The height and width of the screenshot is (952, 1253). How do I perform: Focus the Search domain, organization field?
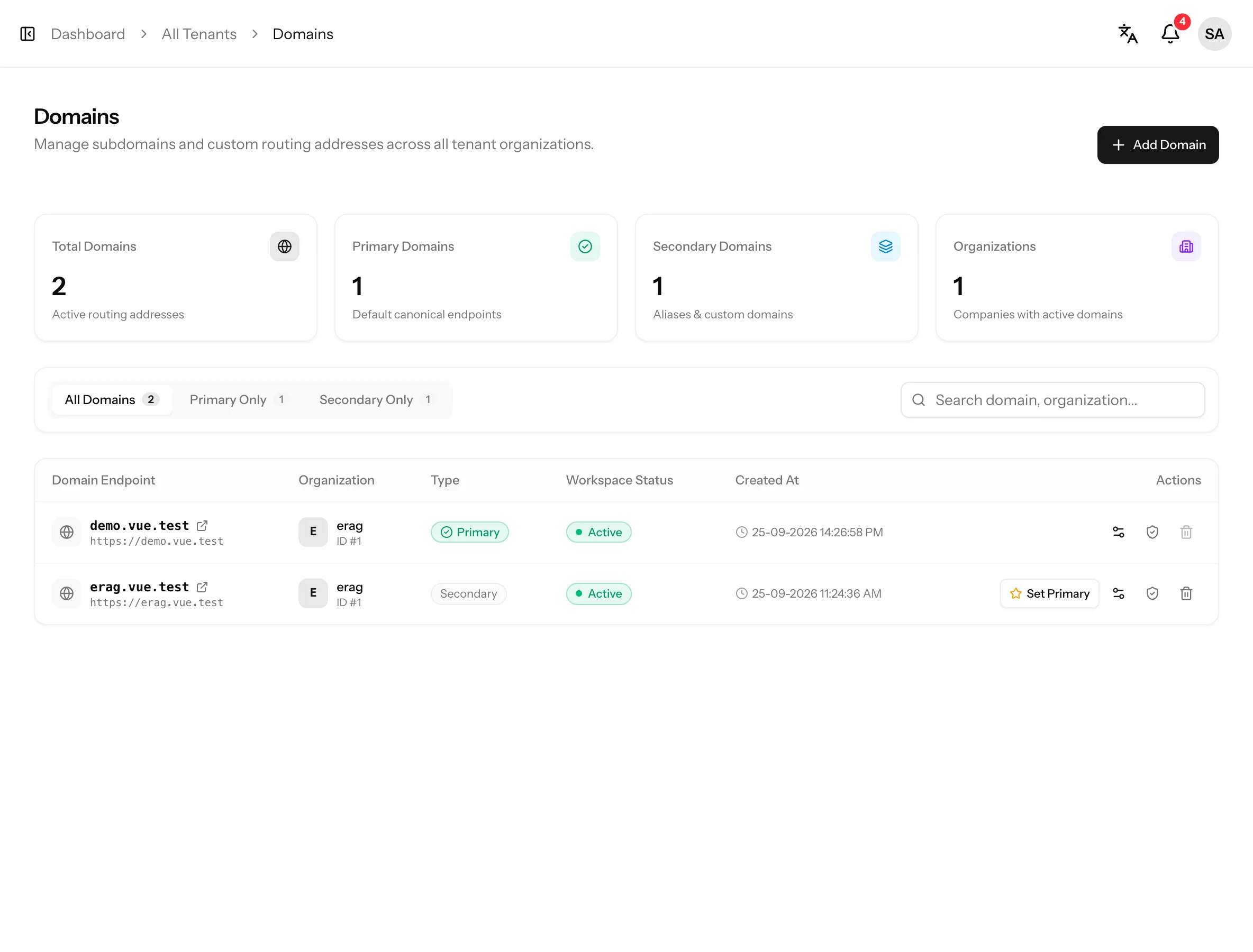[x=1052, y=400]
